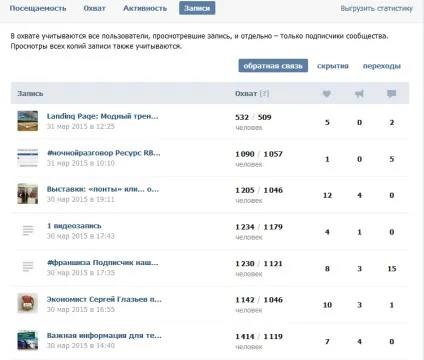Screen dimensions: 424x360
Task: Click reach value '1 142 / 1 046'
Action: [259, 300]
